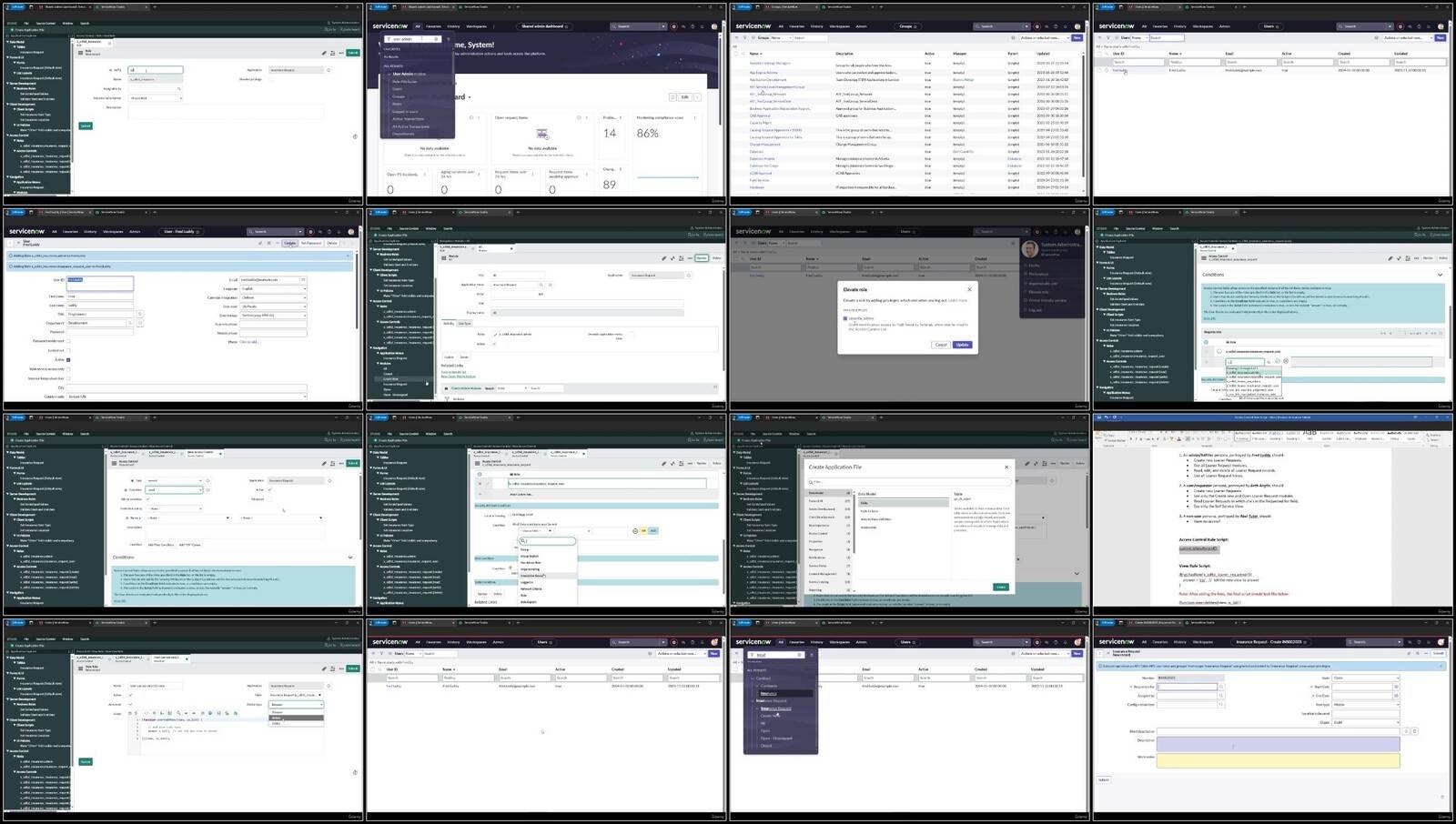The height and width of the screenshot is (824, 1456).
Task: Cancel the new Requires role row X icon
Action: (x=1286, y=361)
